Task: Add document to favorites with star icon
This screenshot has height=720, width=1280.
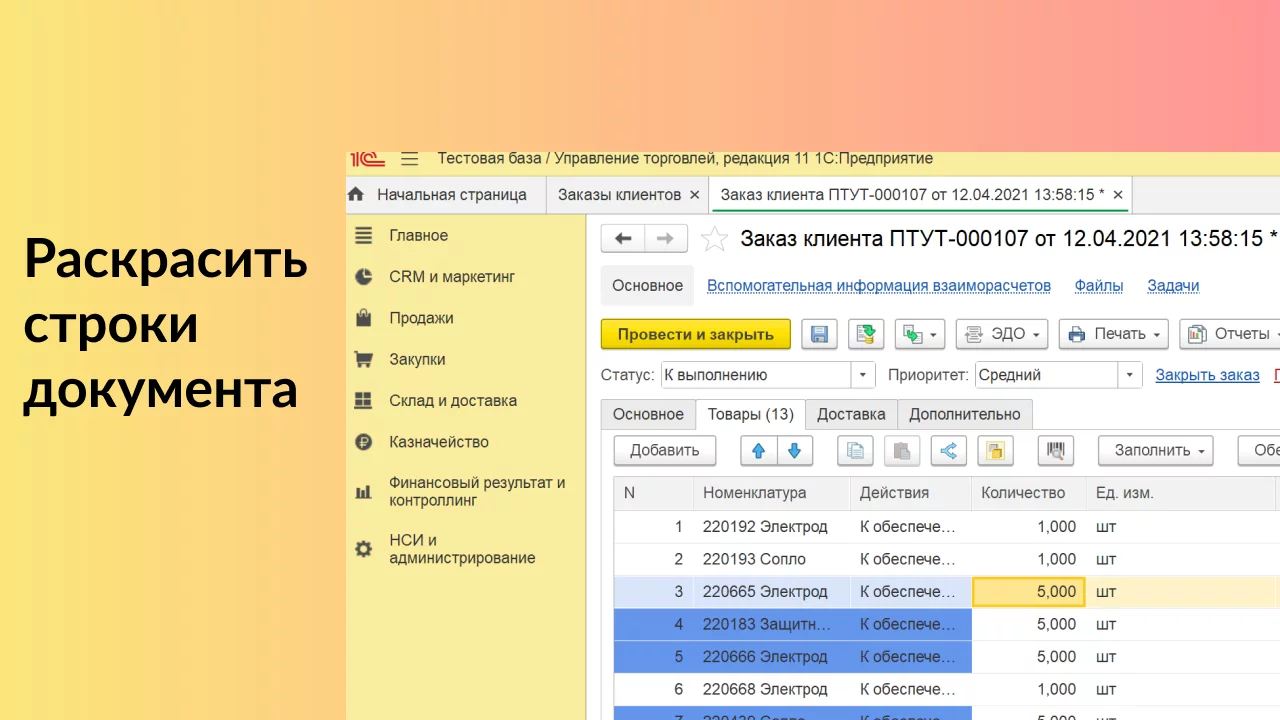Action: pyautogui.click(x=714, y=239)
